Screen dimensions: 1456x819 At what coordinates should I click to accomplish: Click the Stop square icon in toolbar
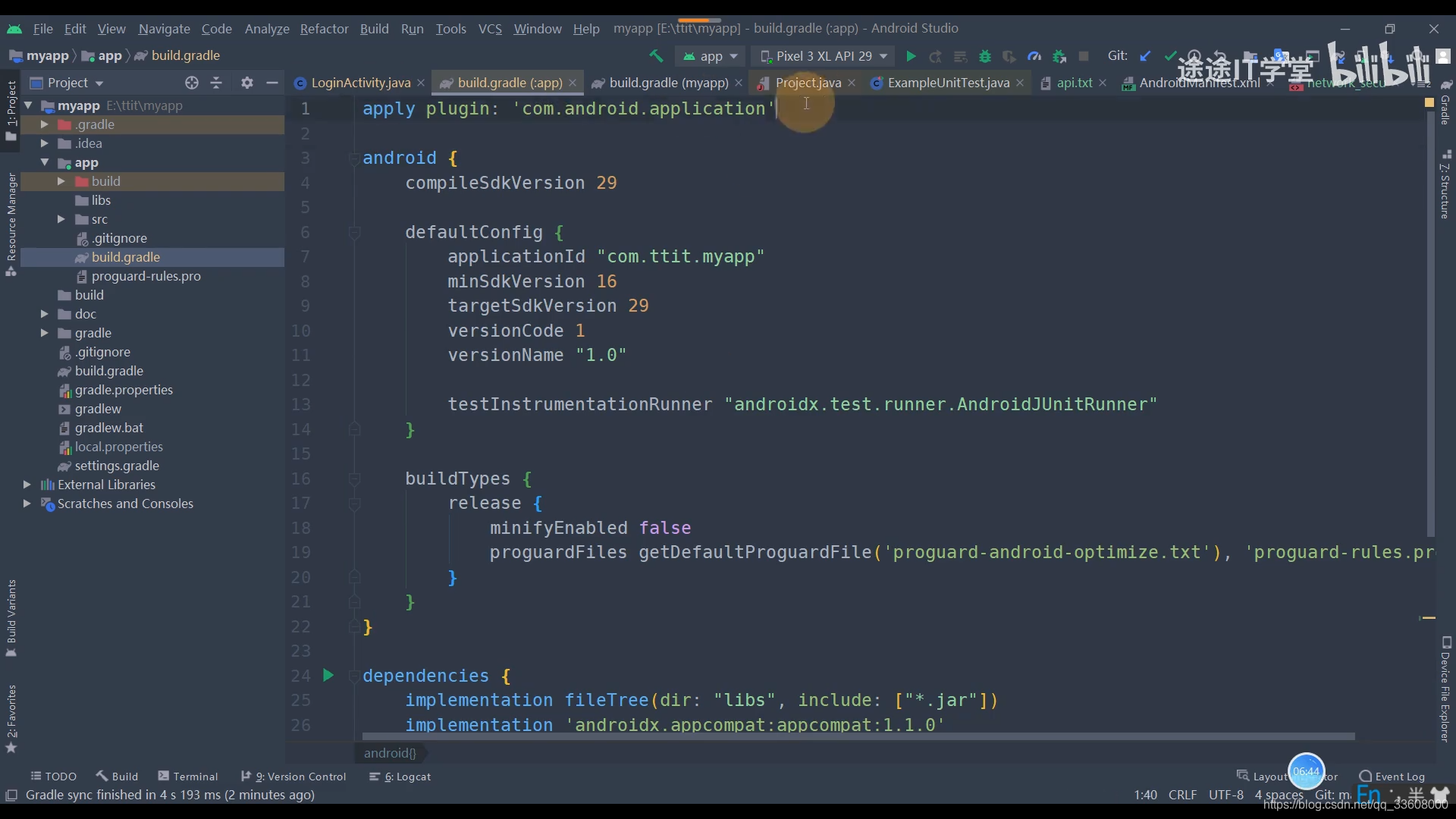click(x=1084, y=56)
